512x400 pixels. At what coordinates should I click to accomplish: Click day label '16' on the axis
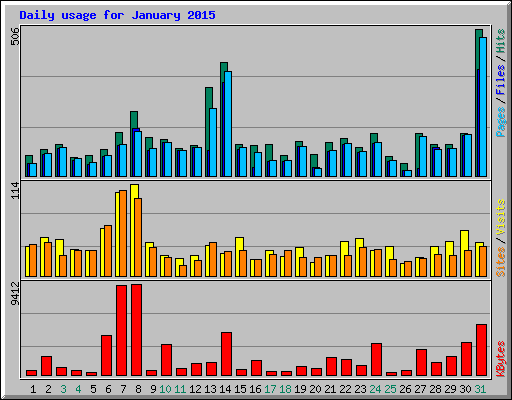click(x=255, y=389)
